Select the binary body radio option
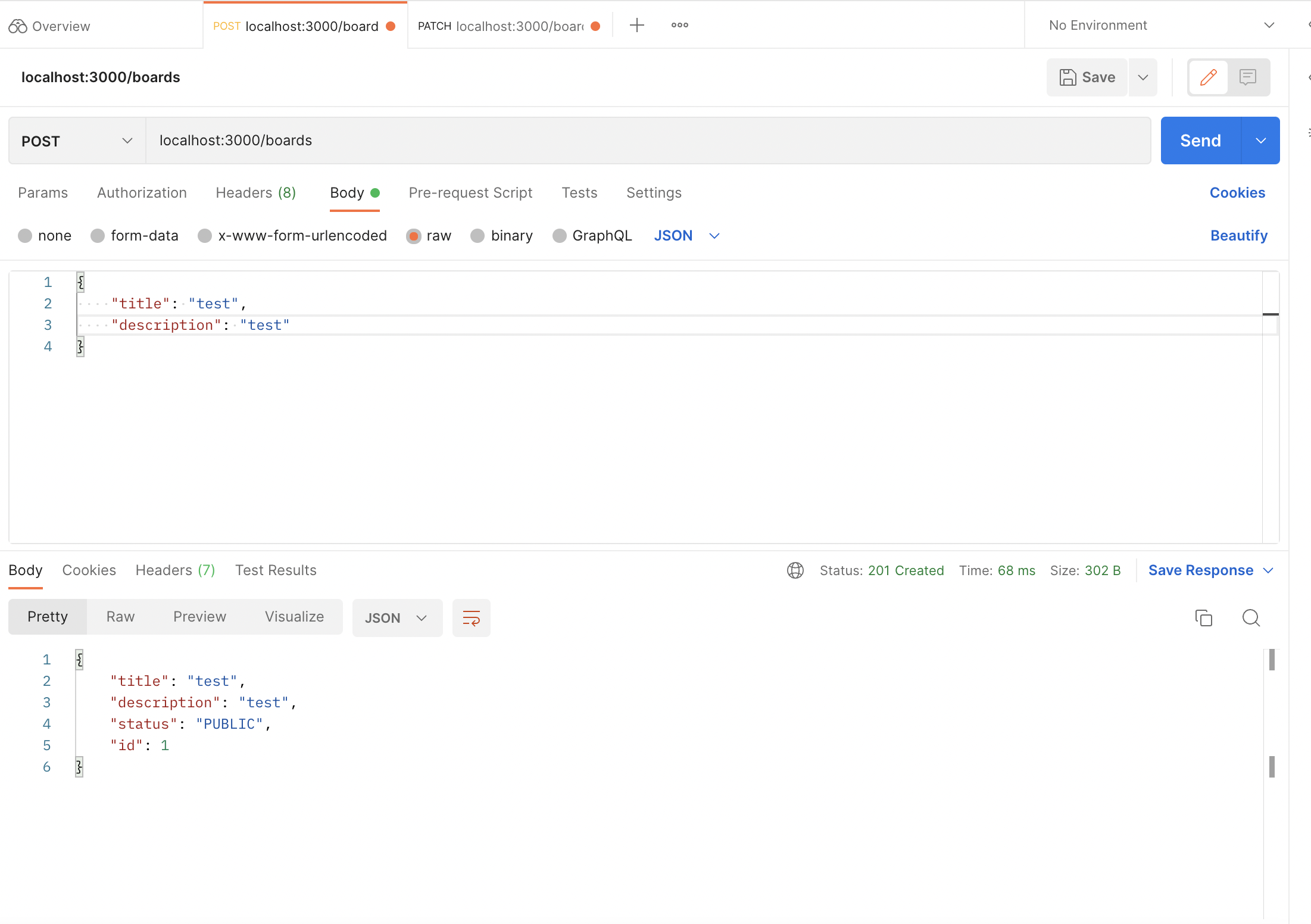Image resolution: width=1311 pixels, height=924 pixels. pyautogui.click(x=477, y=236)
